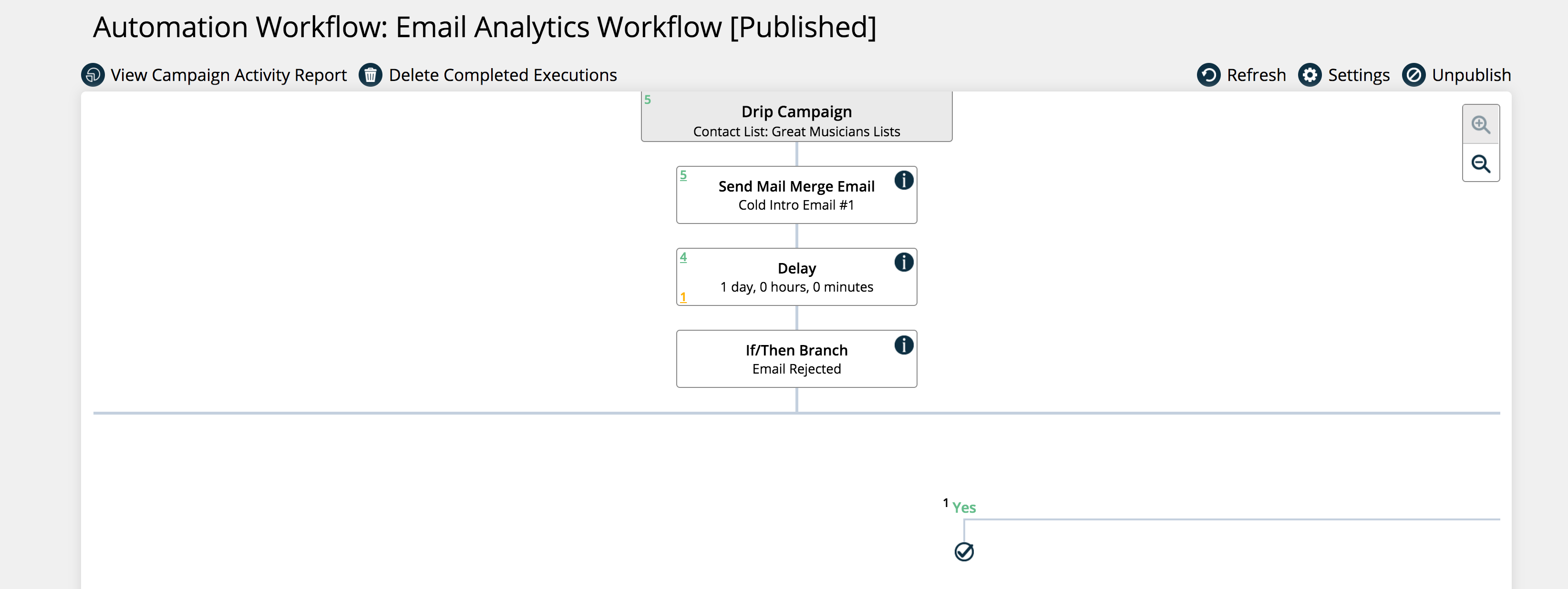Open Settings via the gear icon
This screenshot has height=589, width=1568.
coord(1310,75)
